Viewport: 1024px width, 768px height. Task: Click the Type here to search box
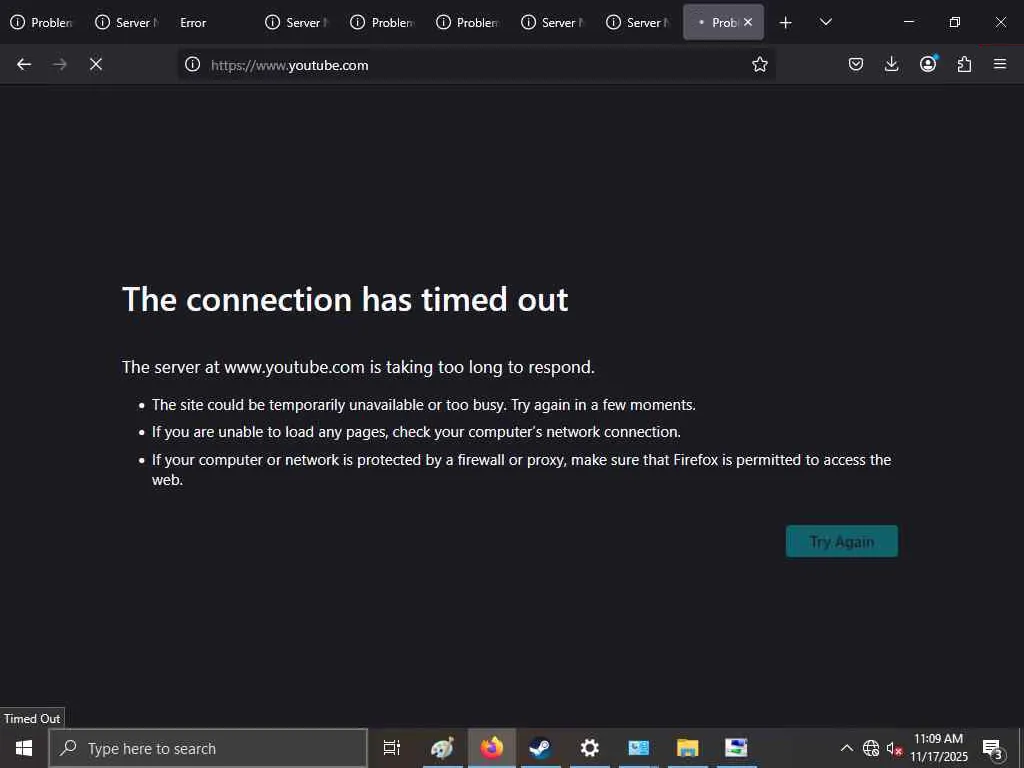point(208,748)
